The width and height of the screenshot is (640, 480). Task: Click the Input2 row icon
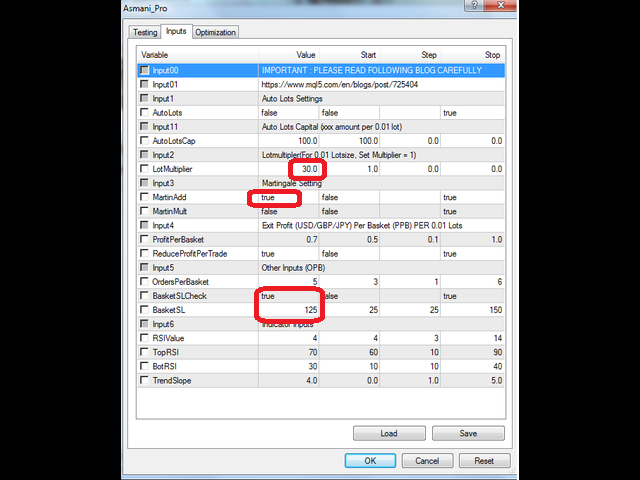pyautogui.click(x=144, y=155)
